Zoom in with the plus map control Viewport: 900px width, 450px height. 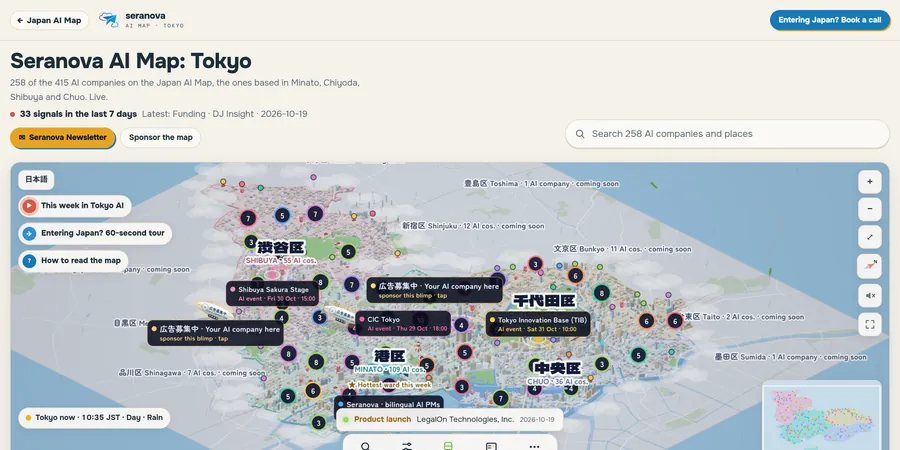[870, 182]
